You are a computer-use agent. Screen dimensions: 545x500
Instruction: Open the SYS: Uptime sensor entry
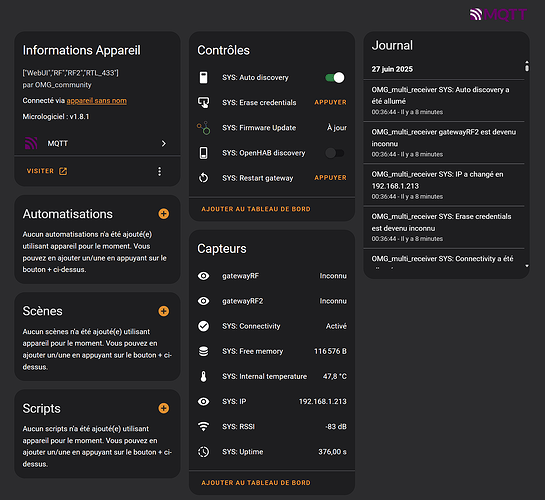(x=272, y=452)
